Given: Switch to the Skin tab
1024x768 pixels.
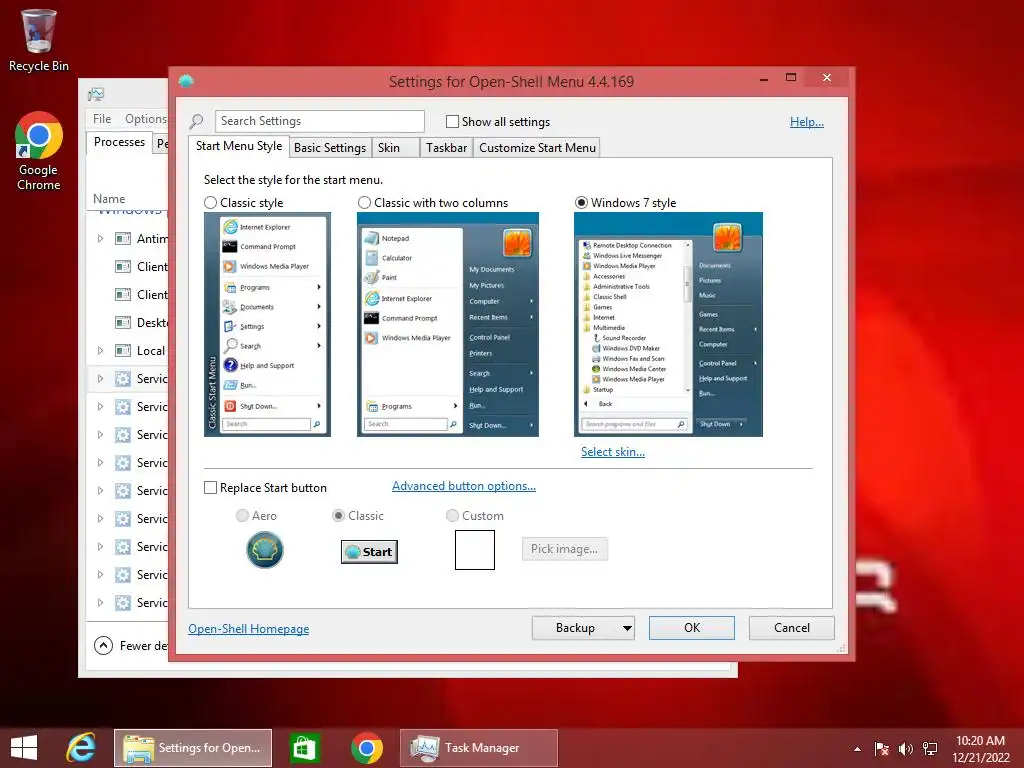Looking at the screenshot, I should click(395, 148).
